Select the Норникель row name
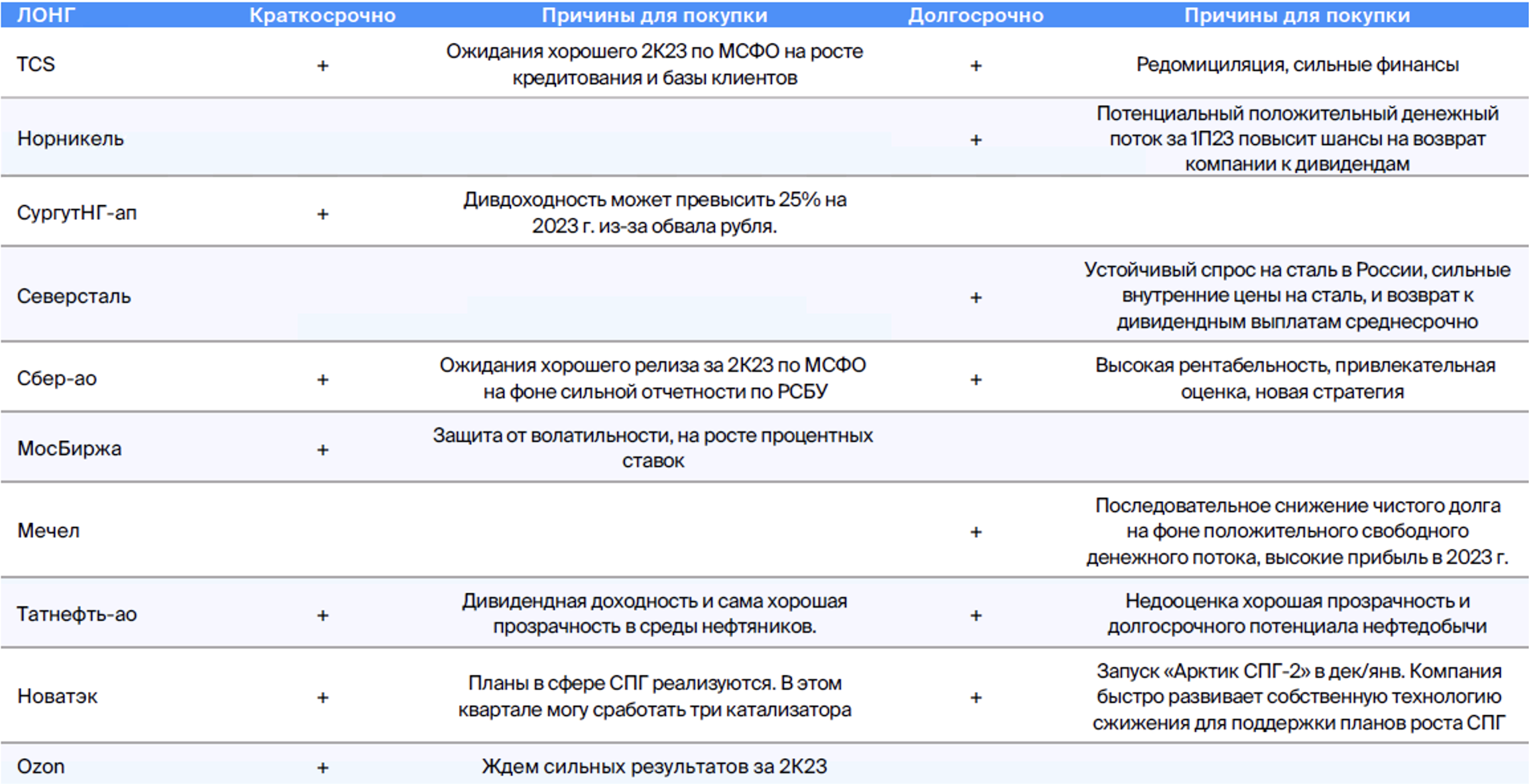Viewport: 1529px width, 784px height. coord(70,139)
